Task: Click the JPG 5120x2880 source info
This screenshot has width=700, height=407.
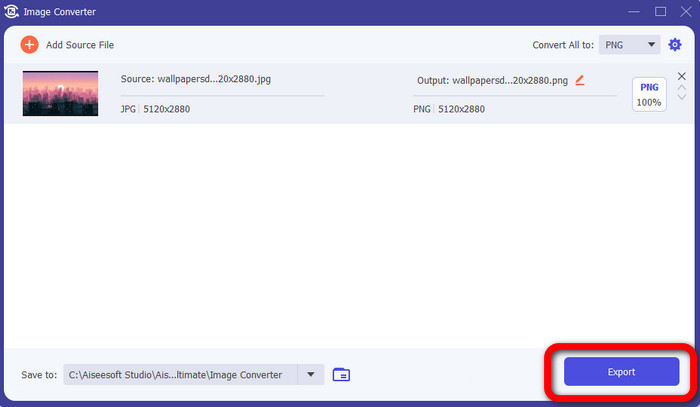Action: (155, 109)
